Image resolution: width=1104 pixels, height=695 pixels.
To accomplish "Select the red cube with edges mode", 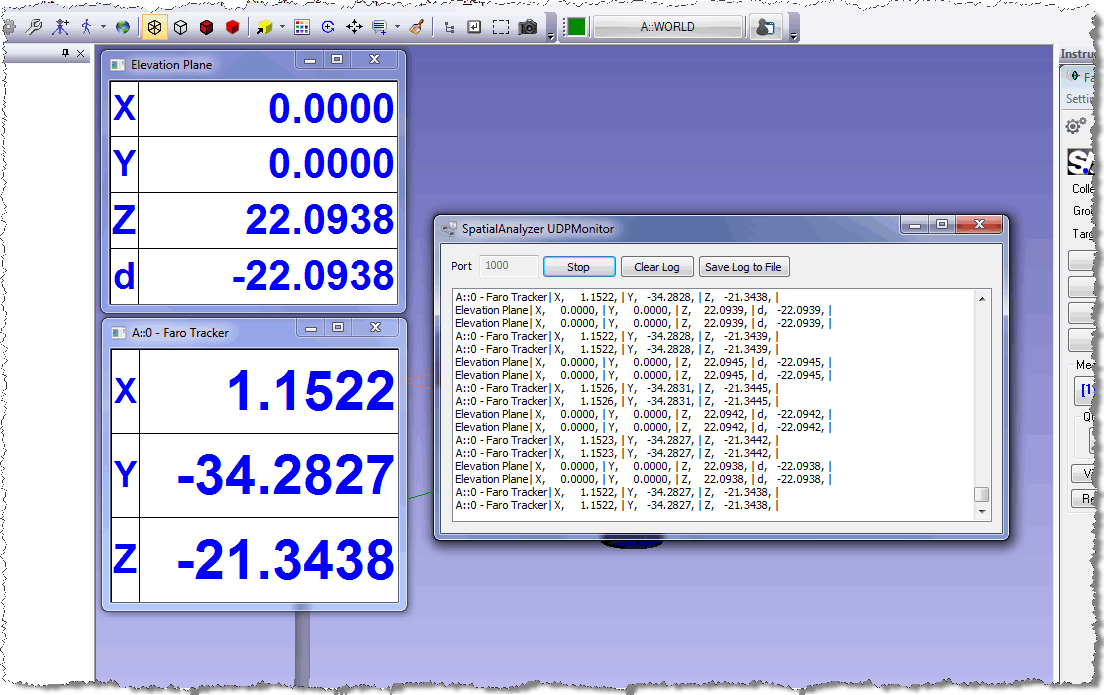I will pyautogui.click(x=206, y=27).
